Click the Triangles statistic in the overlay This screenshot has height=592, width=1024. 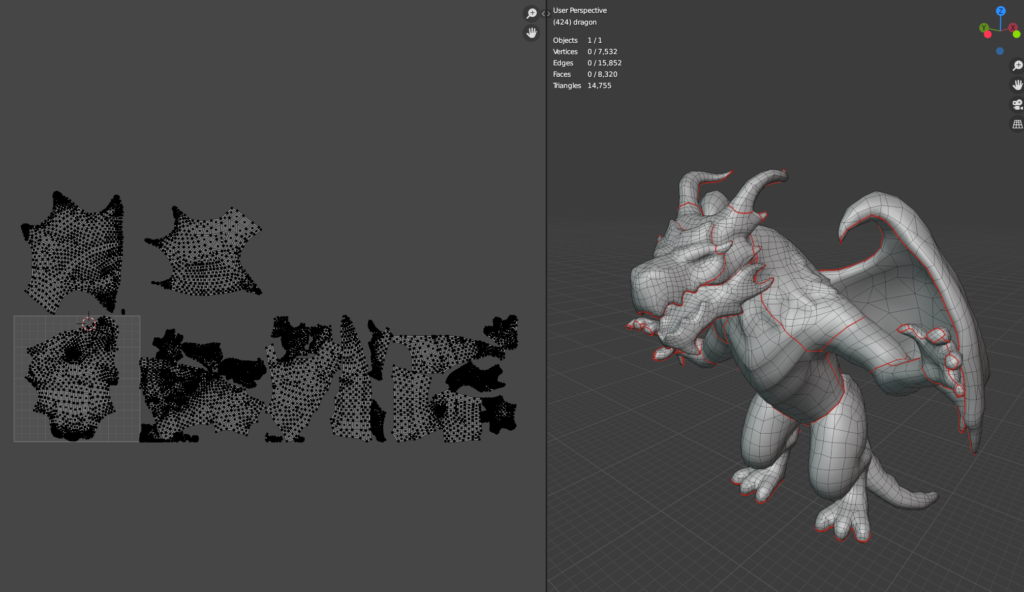582,86
